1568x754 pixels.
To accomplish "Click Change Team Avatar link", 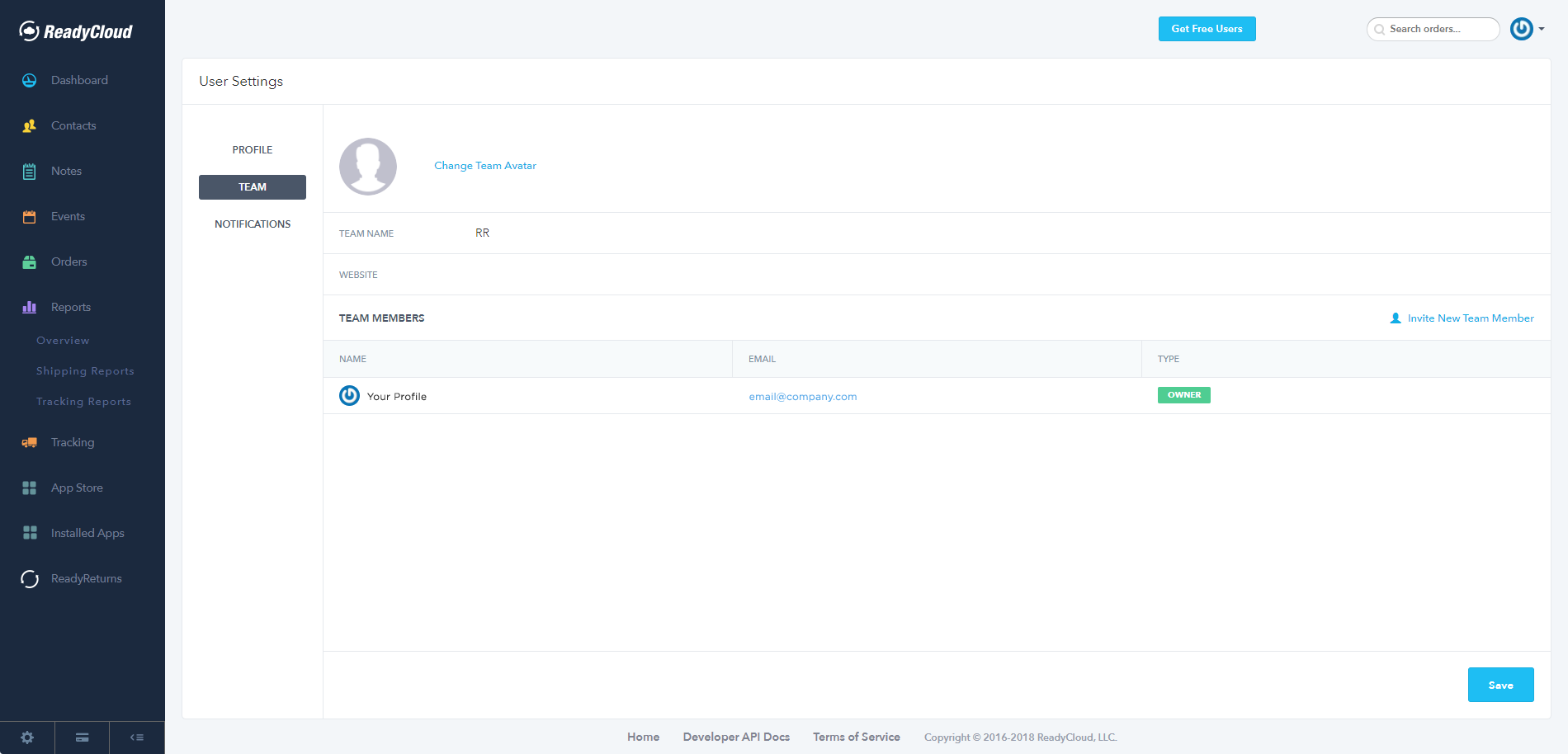I will click(485, 166).
